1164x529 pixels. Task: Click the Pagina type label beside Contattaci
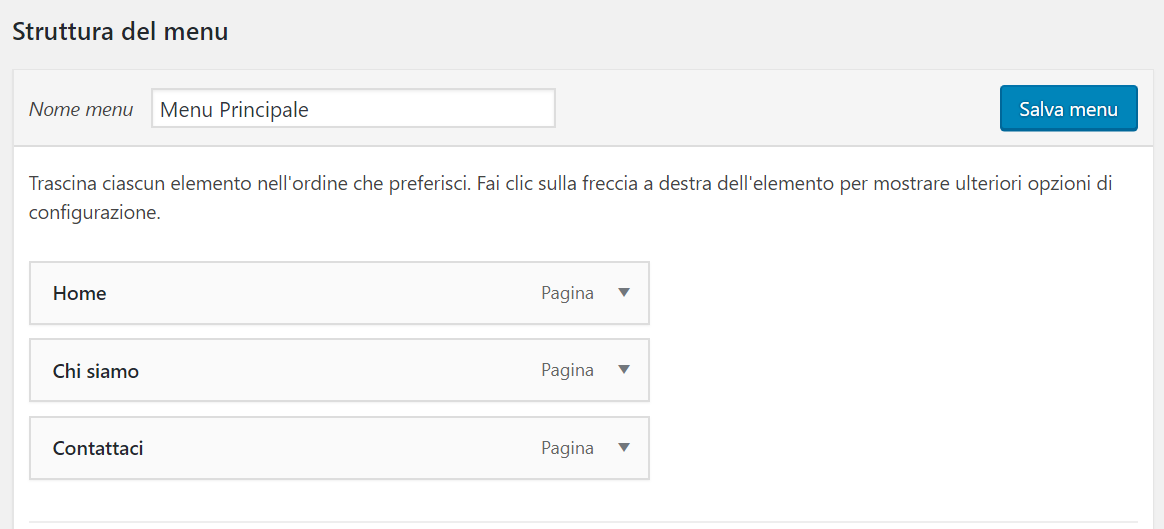(567, 448)
